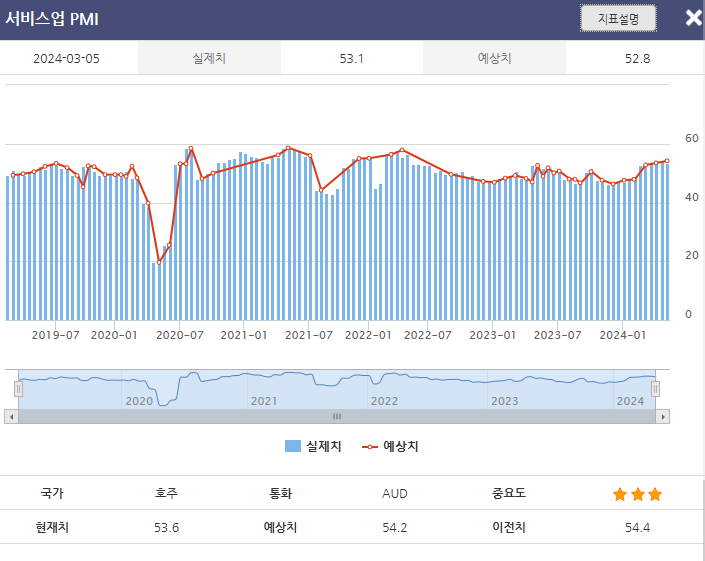The width and height of the screenshot is (705, 561).
Task: Toggle the 예상치 legend series
Action: [390, 446]
